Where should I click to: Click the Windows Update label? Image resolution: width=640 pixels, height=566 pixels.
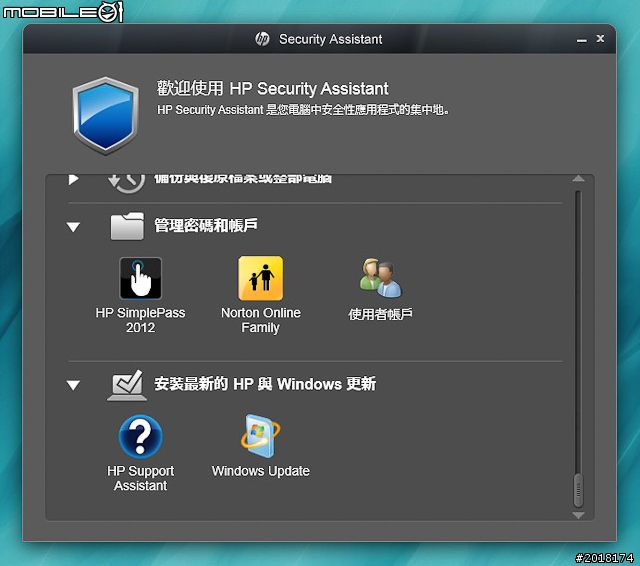[260, 471]
